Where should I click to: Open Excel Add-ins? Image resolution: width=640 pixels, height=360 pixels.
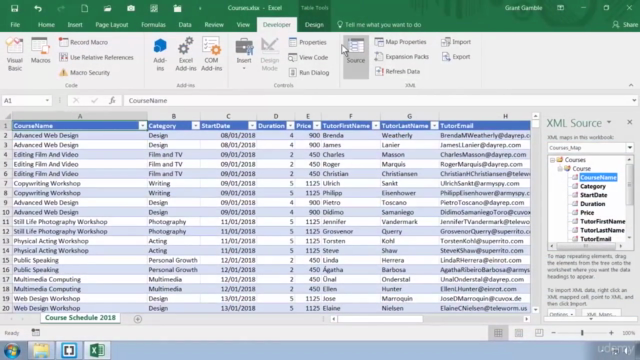click(x=186, y=54)
